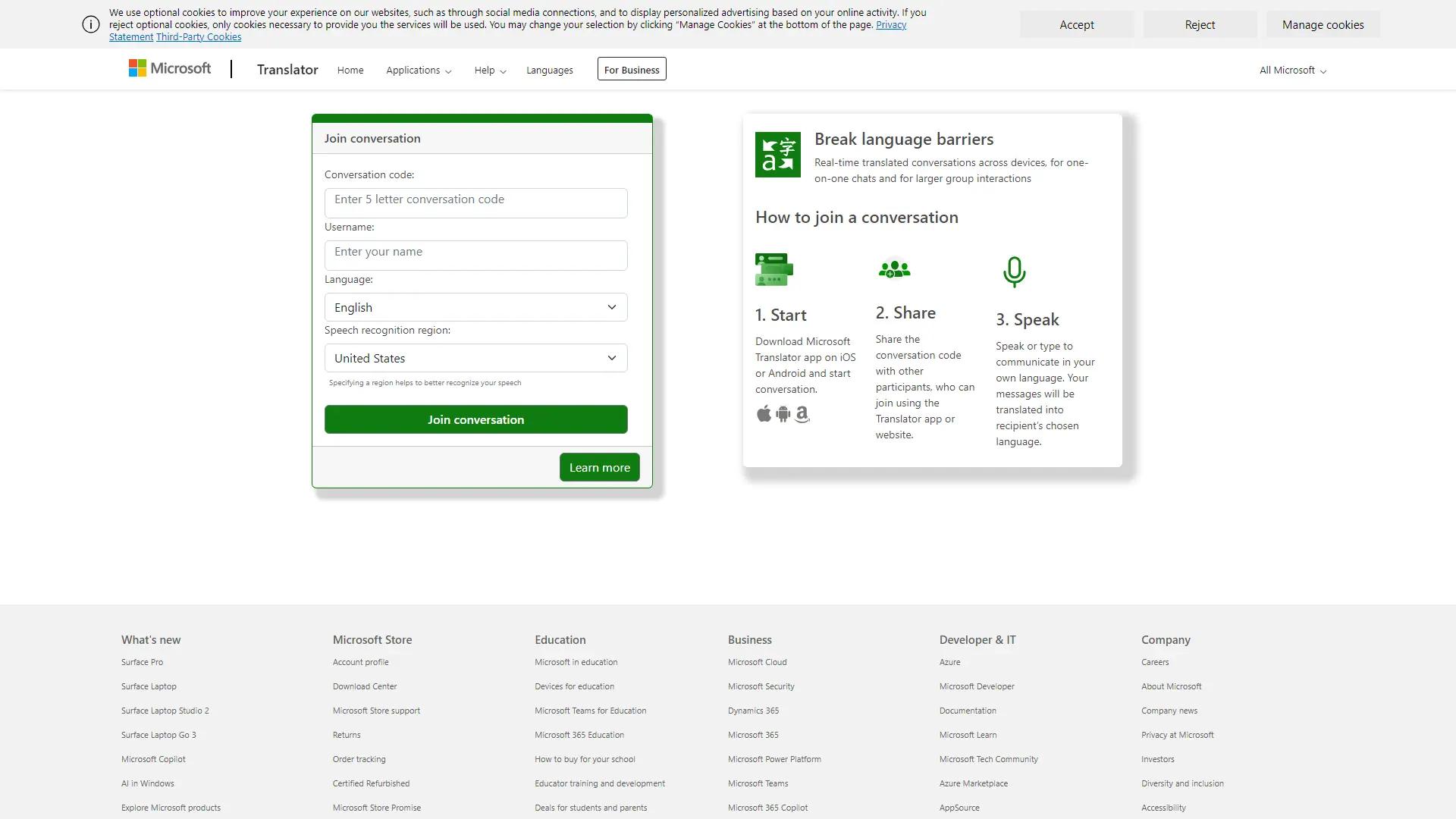Open the Investors footer link

tap(1158, 759)
